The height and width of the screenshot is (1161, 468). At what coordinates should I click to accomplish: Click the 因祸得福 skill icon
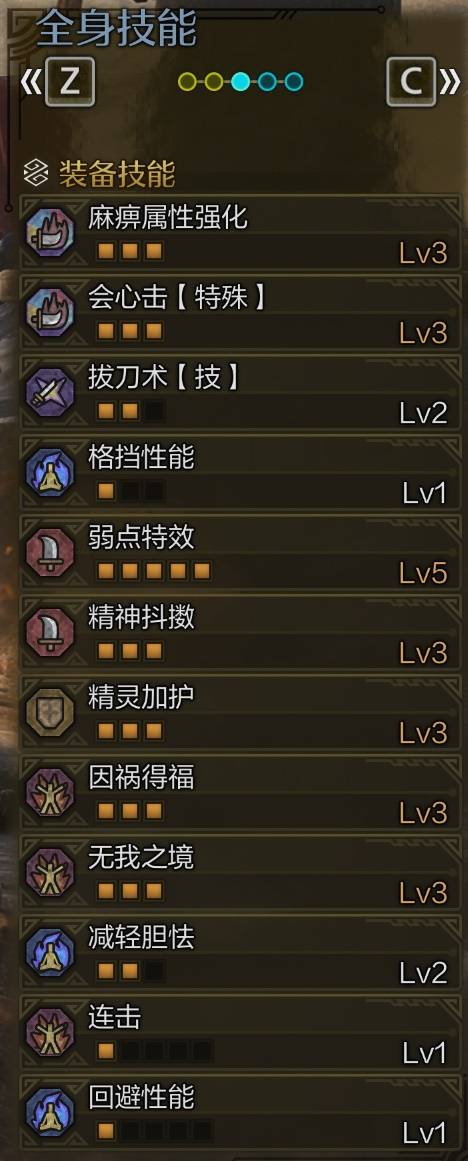click(50, 792)
